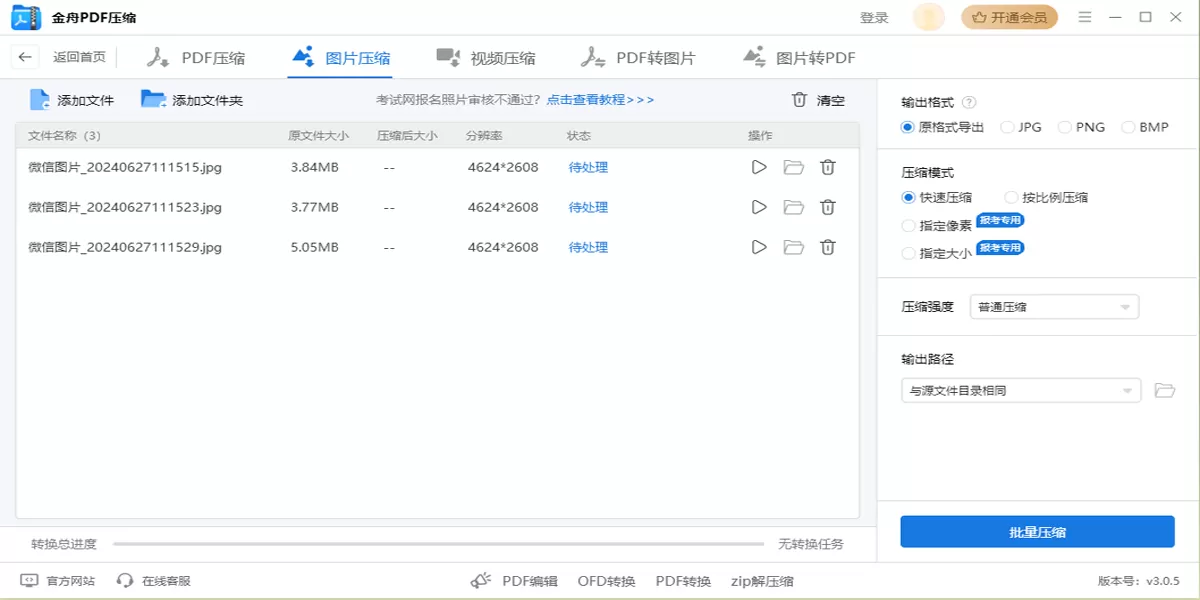Click the back arrow icon
Viewport: 1200px width, 600px height.
tap(26, 57)
